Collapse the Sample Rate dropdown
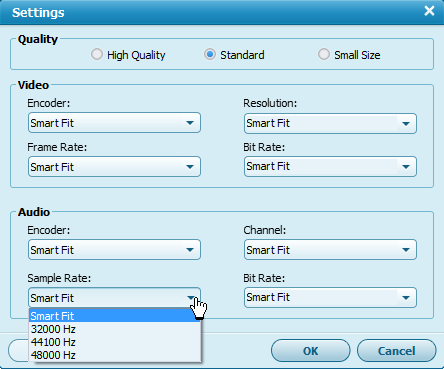The height and width of the screenshot is (369, 444). pyautogui.click(x=114, y=298)
